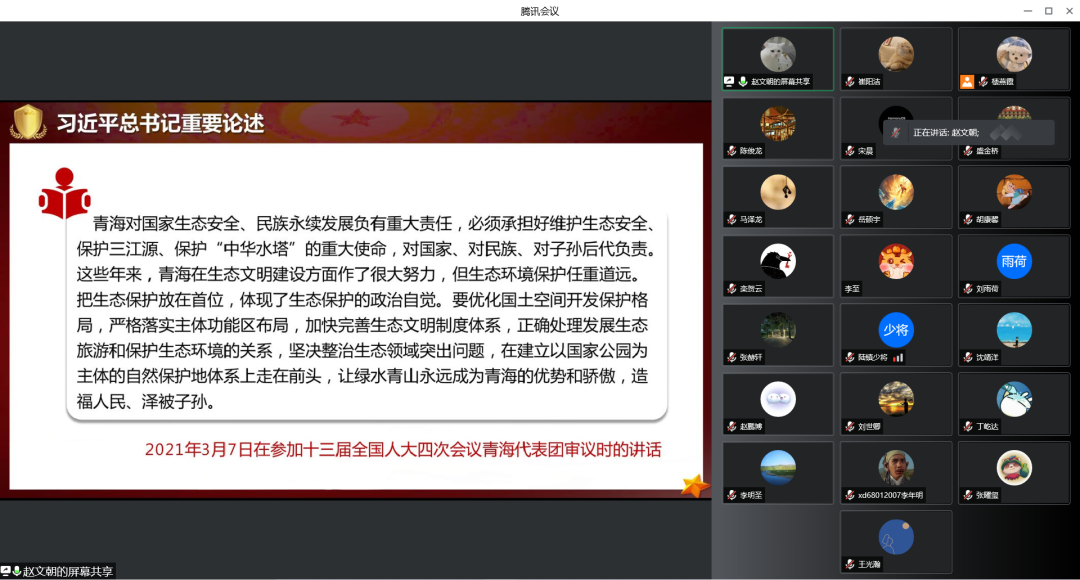Click the white cat avatar of 赵文朝
The image size is (1080, 580).
point(777,54)
